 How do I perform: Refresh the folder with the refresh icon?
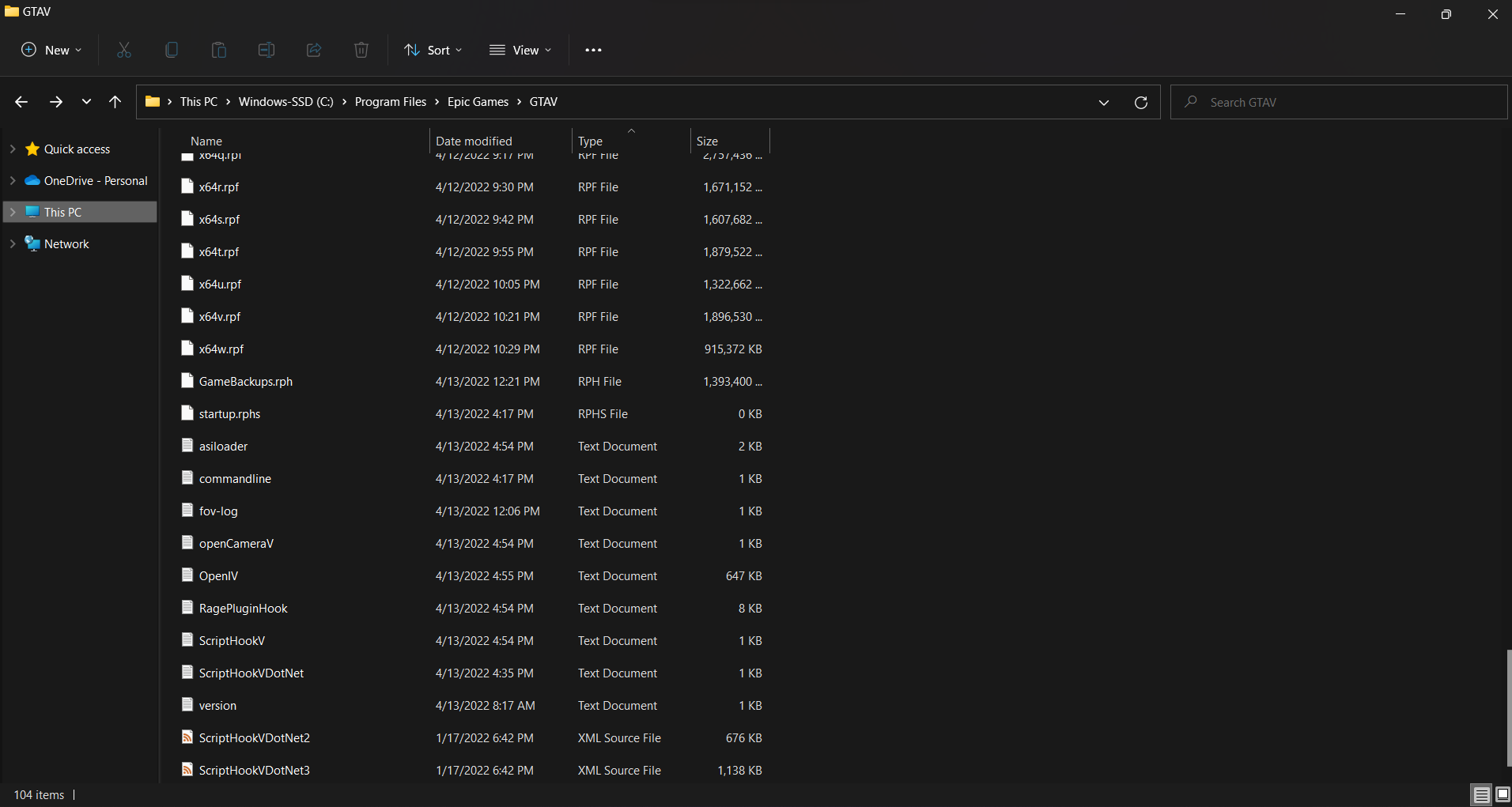[1140, 103]
